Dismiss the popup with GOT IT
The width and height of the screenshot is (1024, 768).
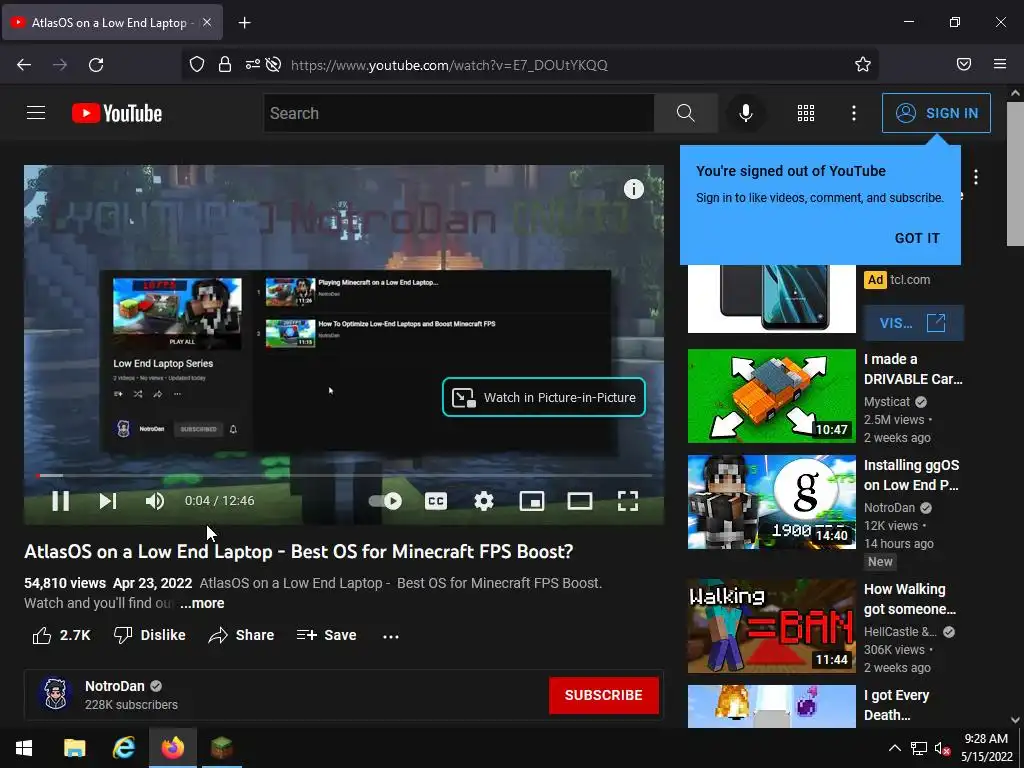(917, 238)
